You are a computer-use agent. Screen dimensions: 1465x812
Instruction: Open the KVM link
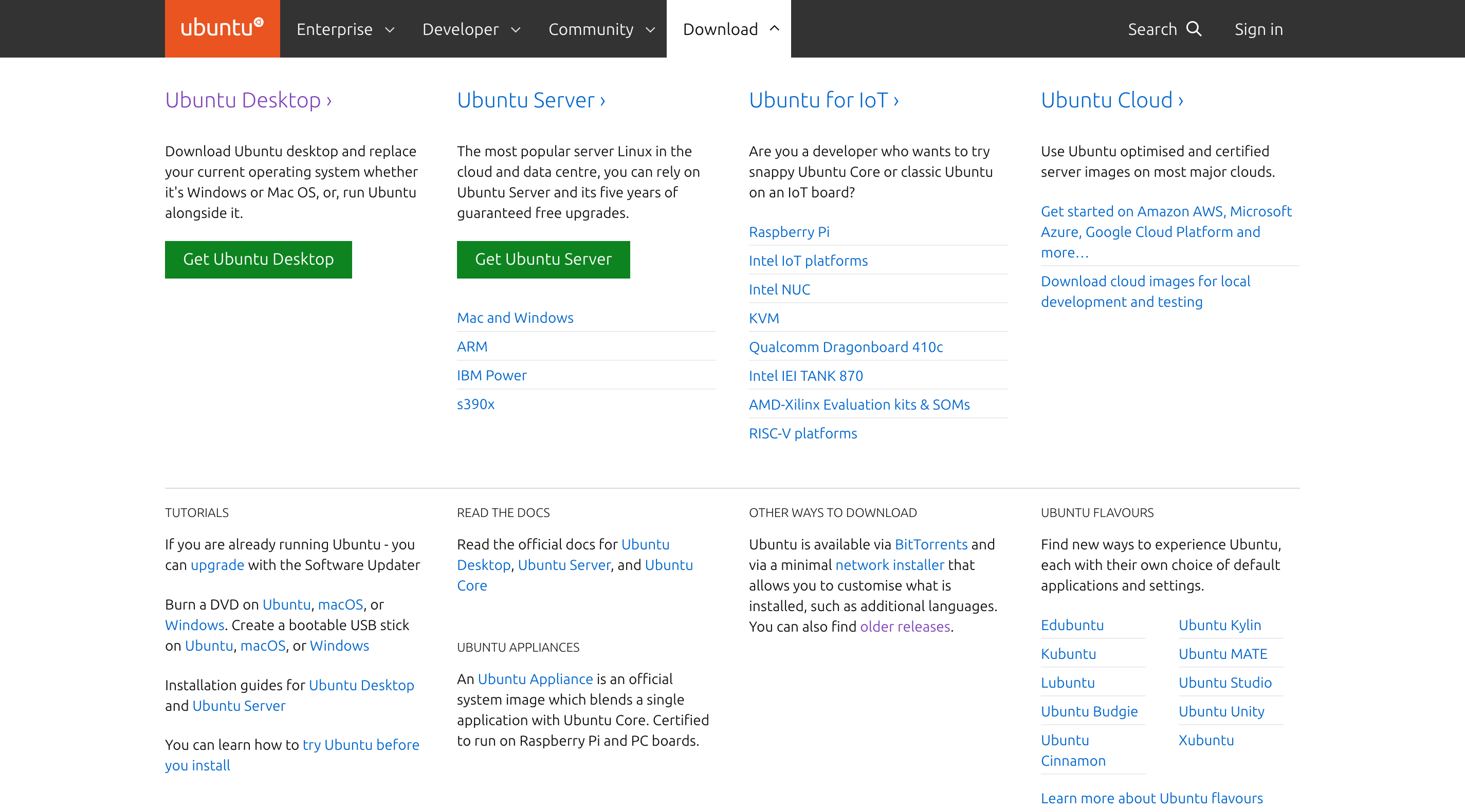coord(764,319)
